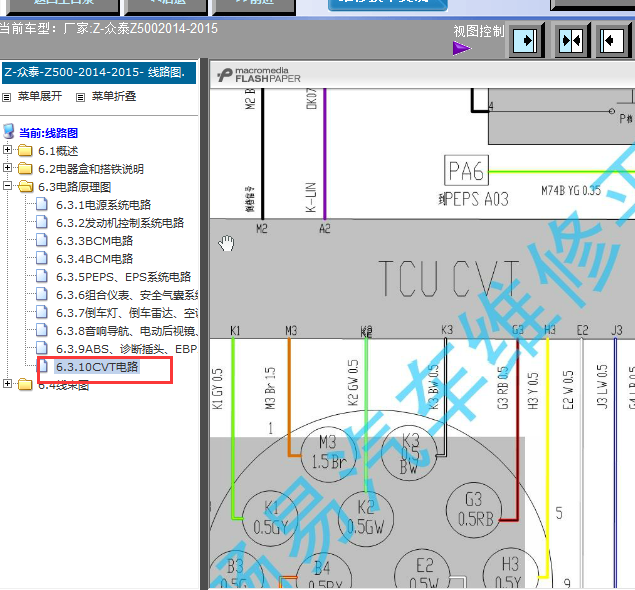Click the 当前车型 manufacturer text
Screen dimensions: 635x590
coord(109,29)
